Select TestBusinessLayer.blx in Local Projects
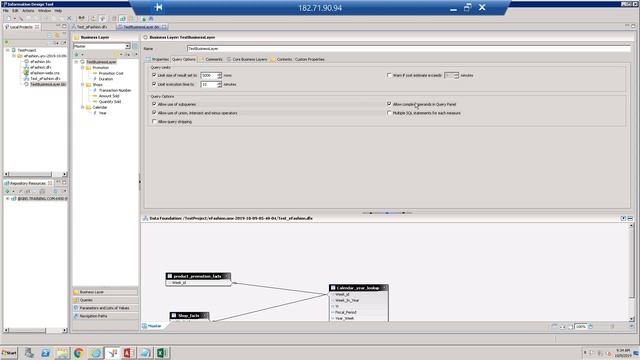 pos(47,84)
